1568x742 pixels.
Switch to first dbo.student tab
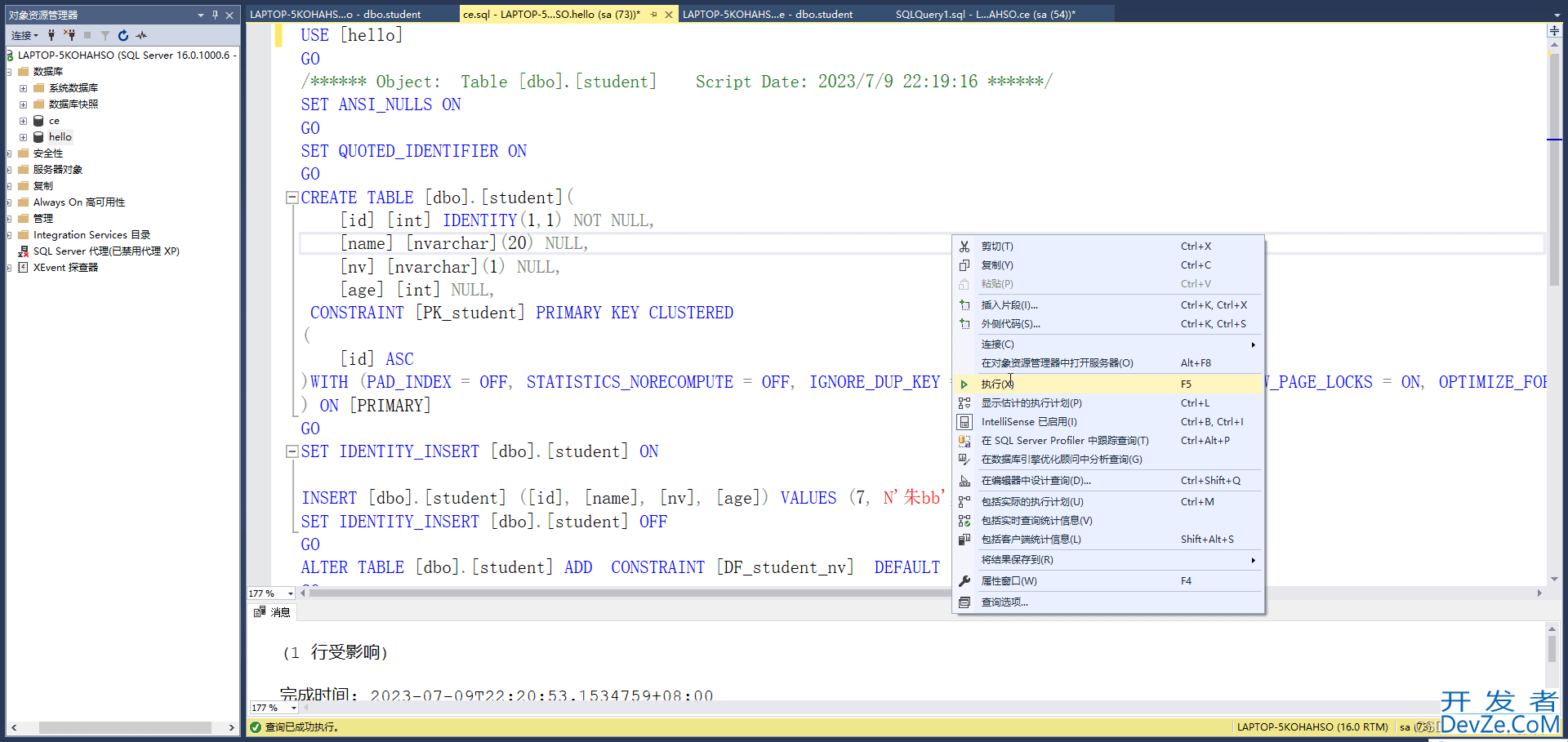pos(336,14)
